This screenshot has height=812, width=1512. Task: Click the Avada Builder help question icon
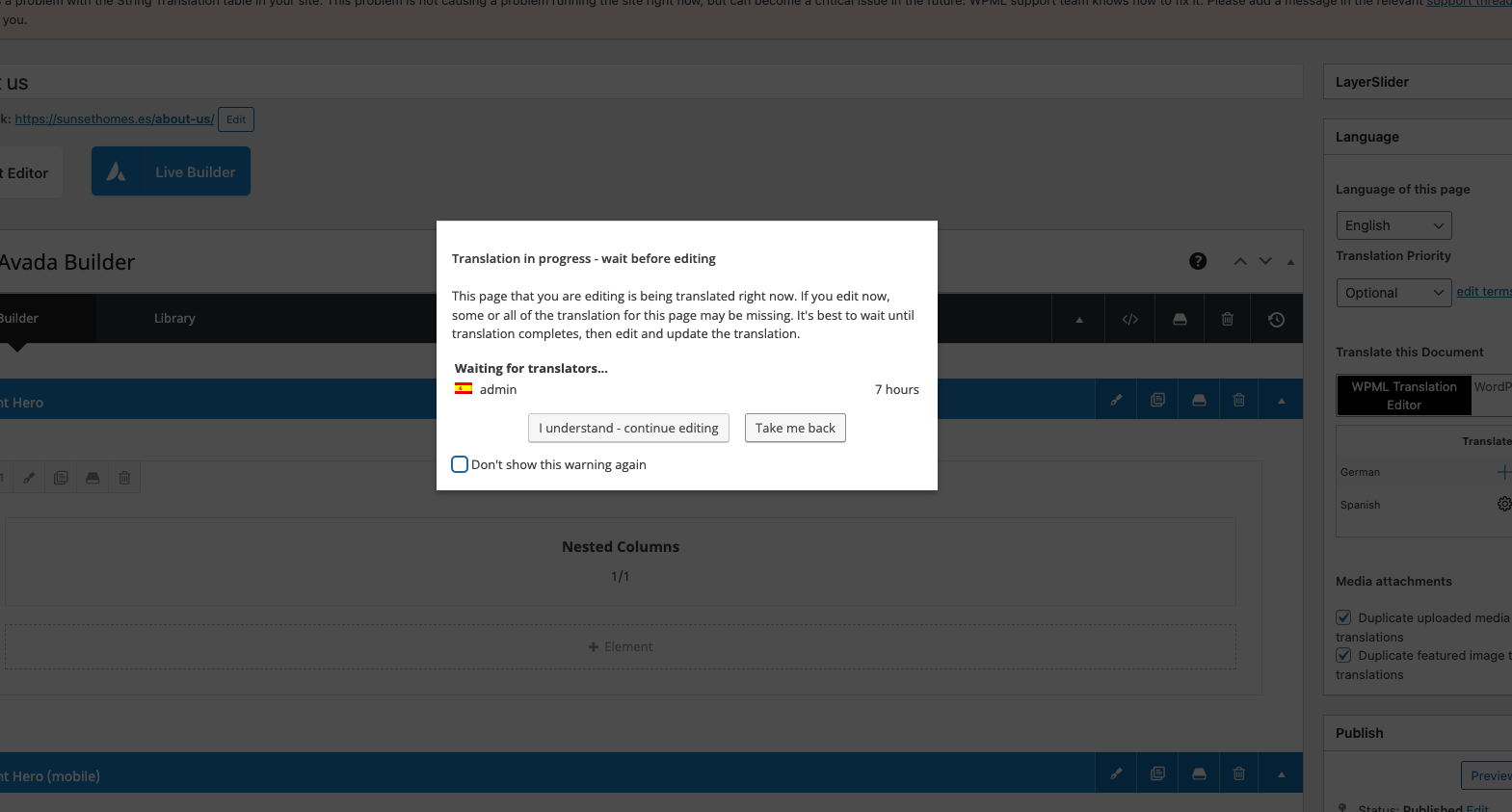tap(1198, 261)
